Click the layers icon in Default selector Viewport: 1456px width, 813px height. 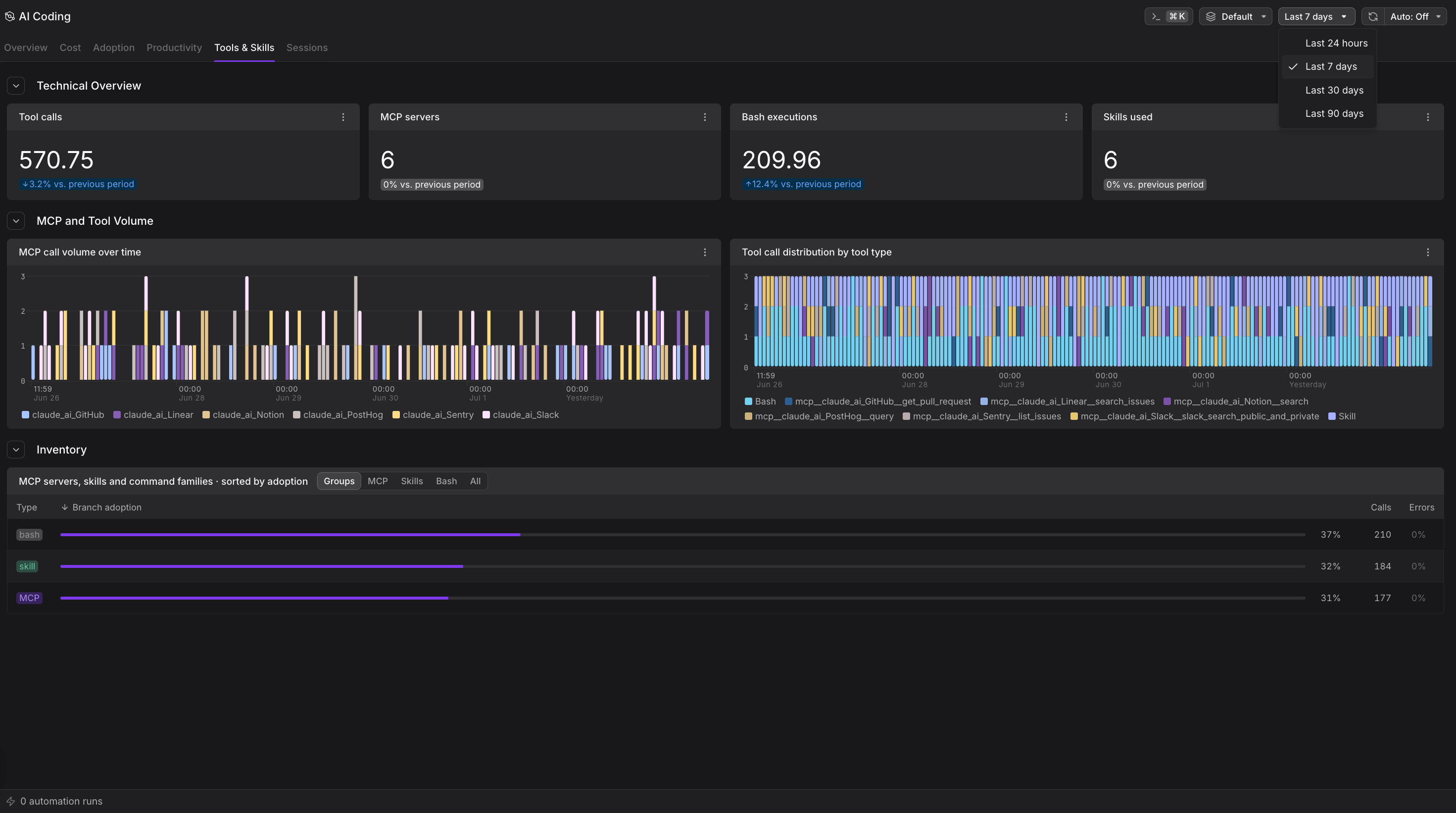point(1211,16)
